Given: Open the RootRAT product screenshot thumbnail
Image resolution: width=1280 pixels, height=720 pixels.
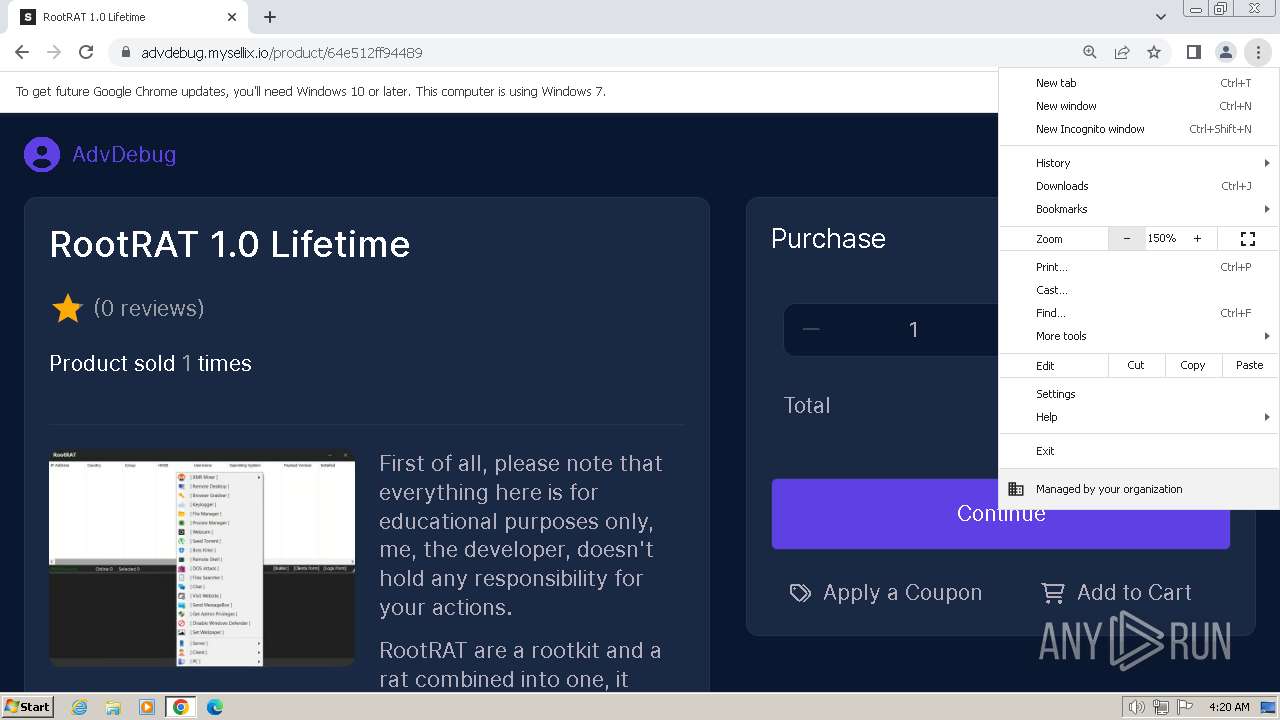Looking at the screenshot, I should 202,559.
